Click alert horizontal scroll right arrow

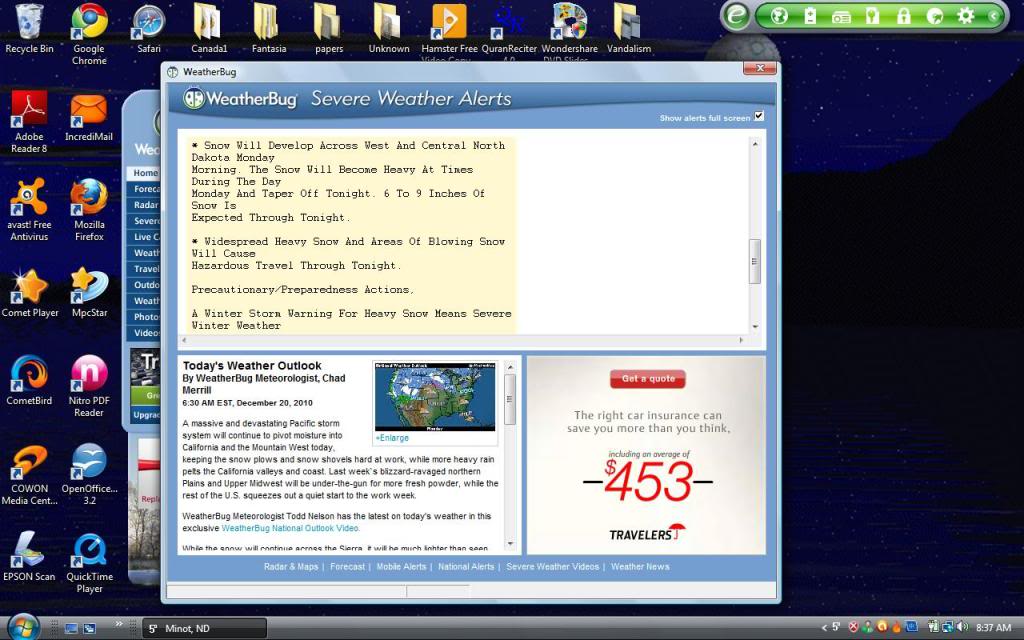[x=741, y=340]
